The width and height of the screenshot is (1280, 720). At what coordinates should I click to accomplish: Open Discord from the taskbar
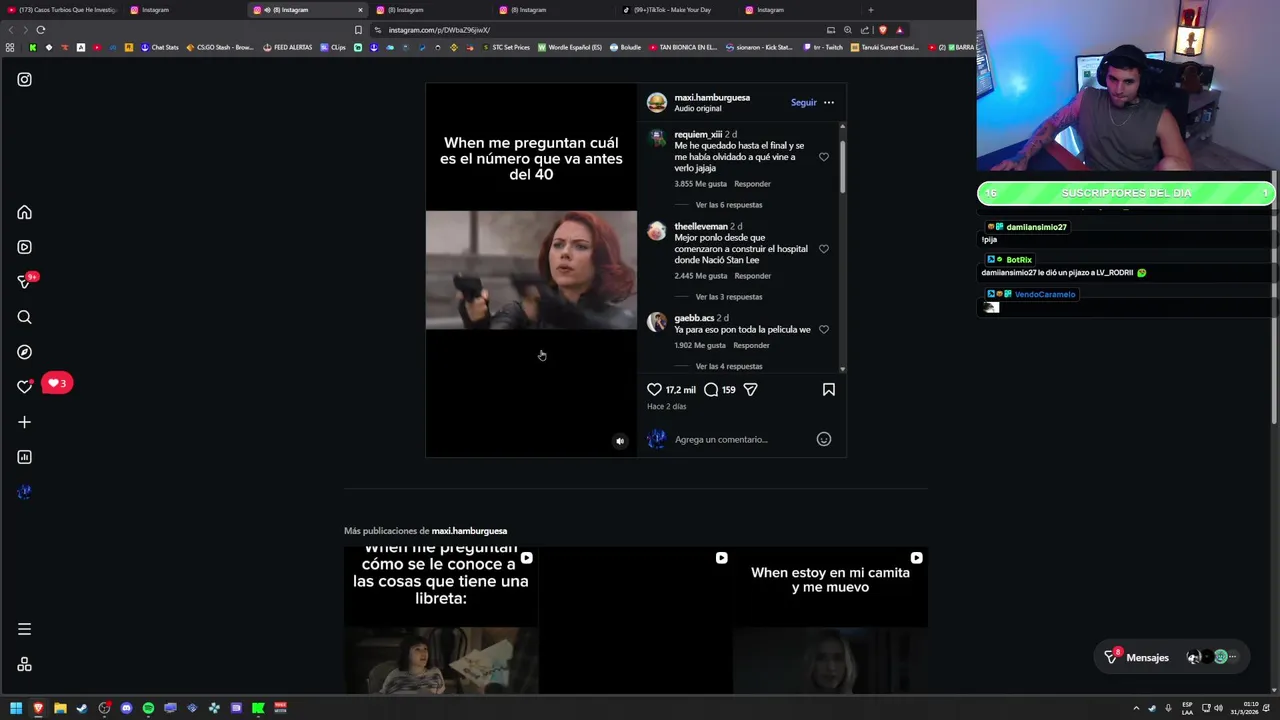126,708
